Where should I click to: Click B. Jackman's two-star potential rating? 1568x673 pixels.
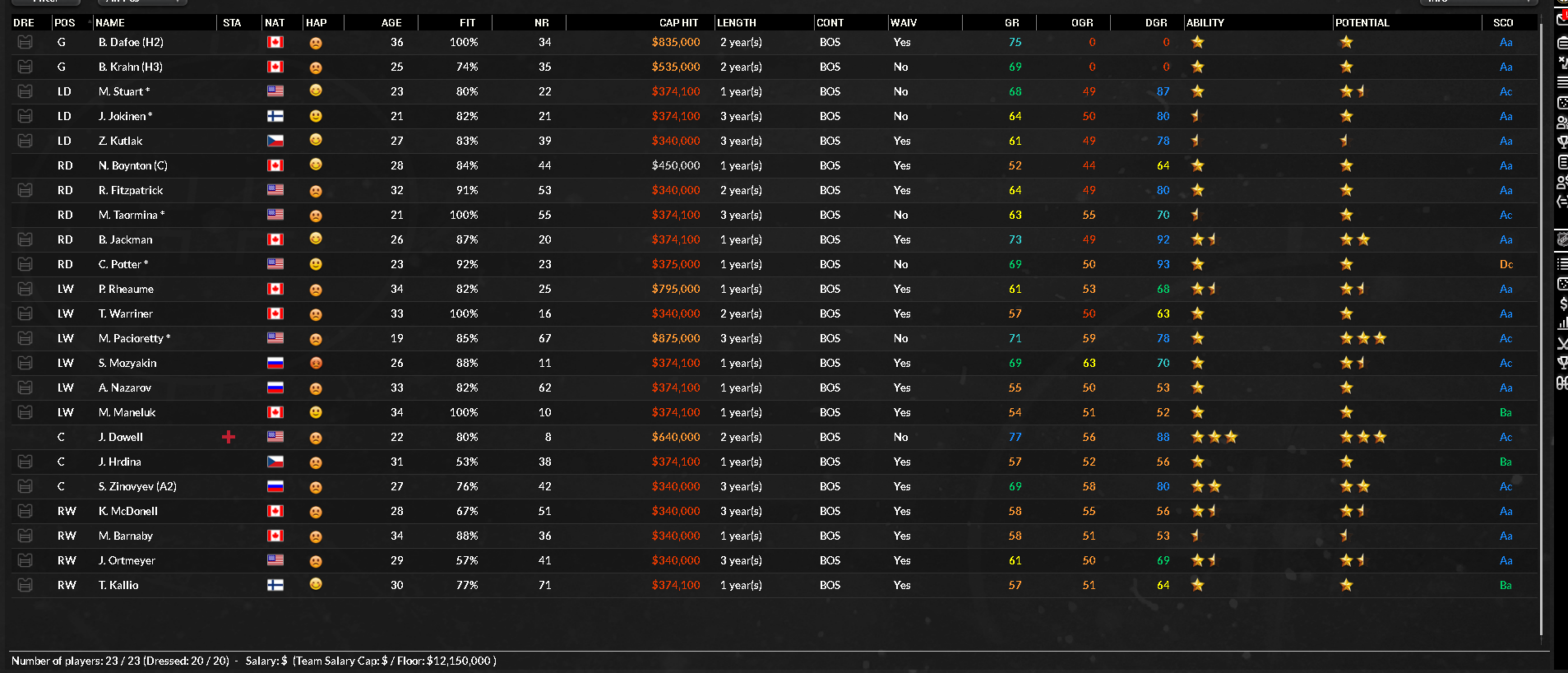tap(1355, 239)
